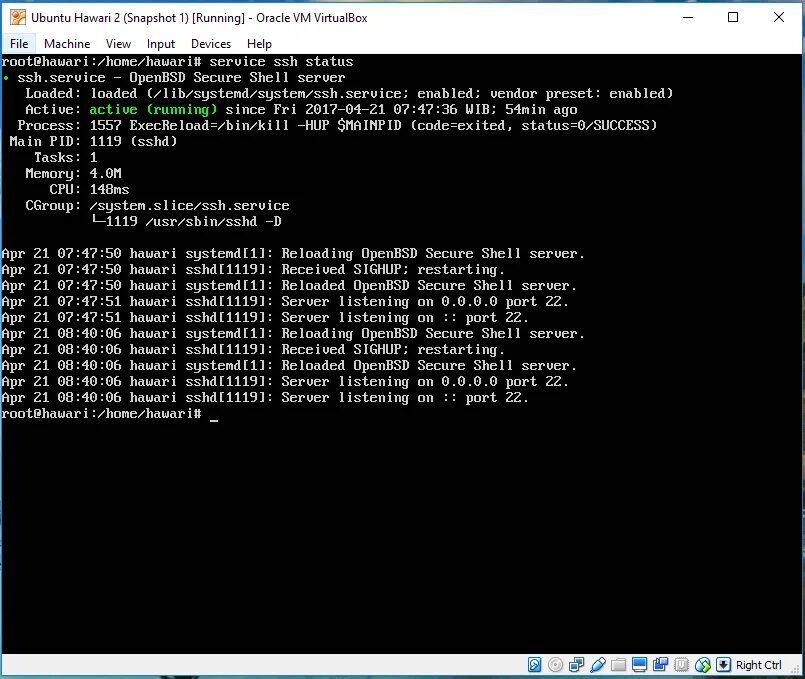
Task: Click the 07:47:50 'Received SIGHUP; restarting' log line
Action: pos(254,269)
